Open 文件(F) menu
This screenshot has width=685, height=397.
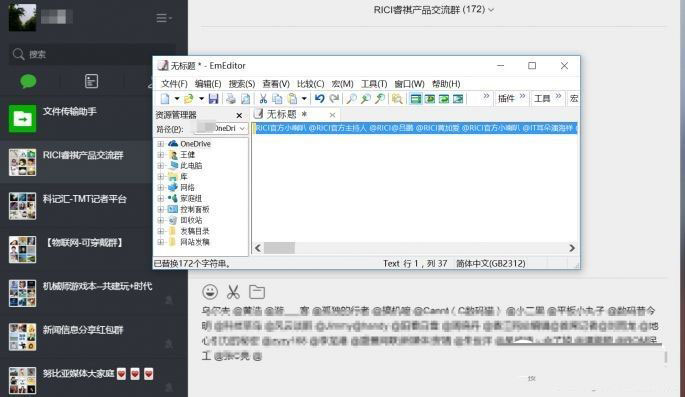(x=174, y=84)
